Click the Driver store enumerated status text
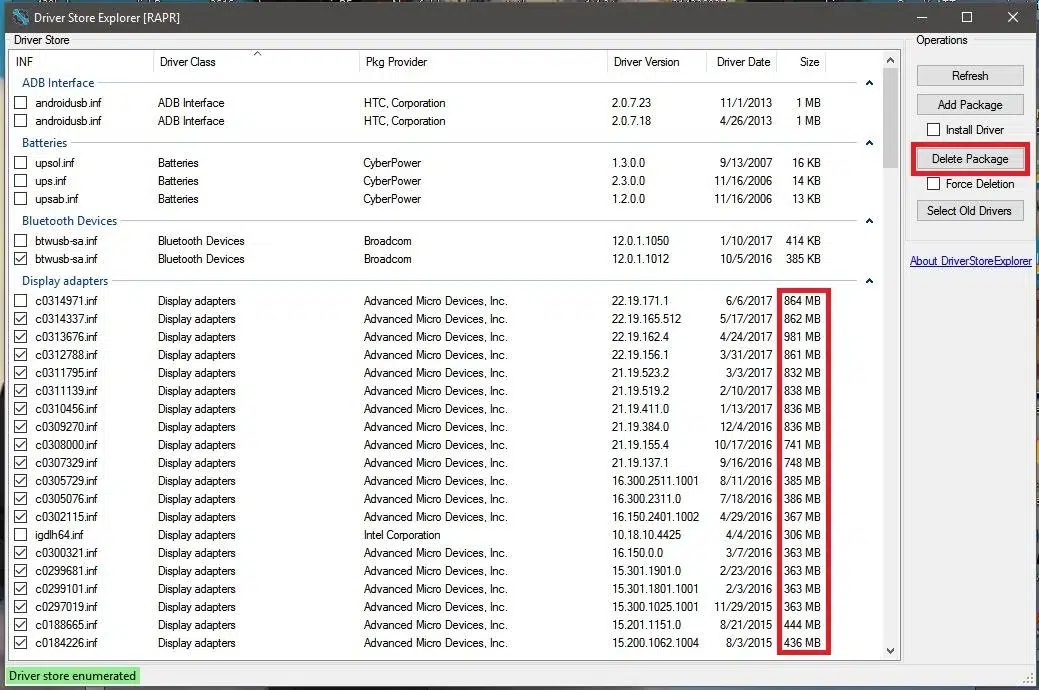The width and height of the screenshot is (1039, 690). (72, 675)
